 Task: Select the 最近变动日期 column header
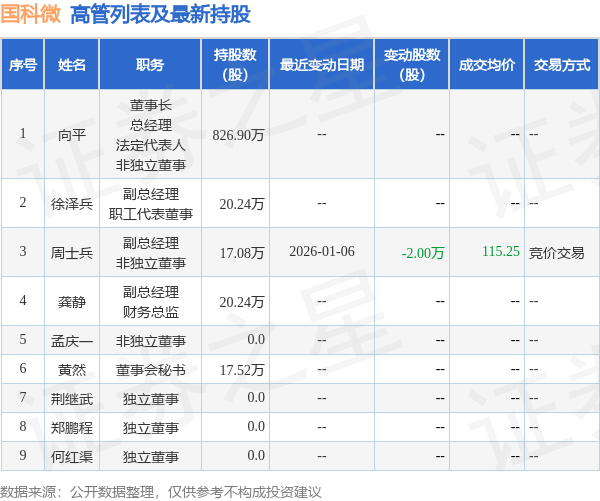click(322, 64)
